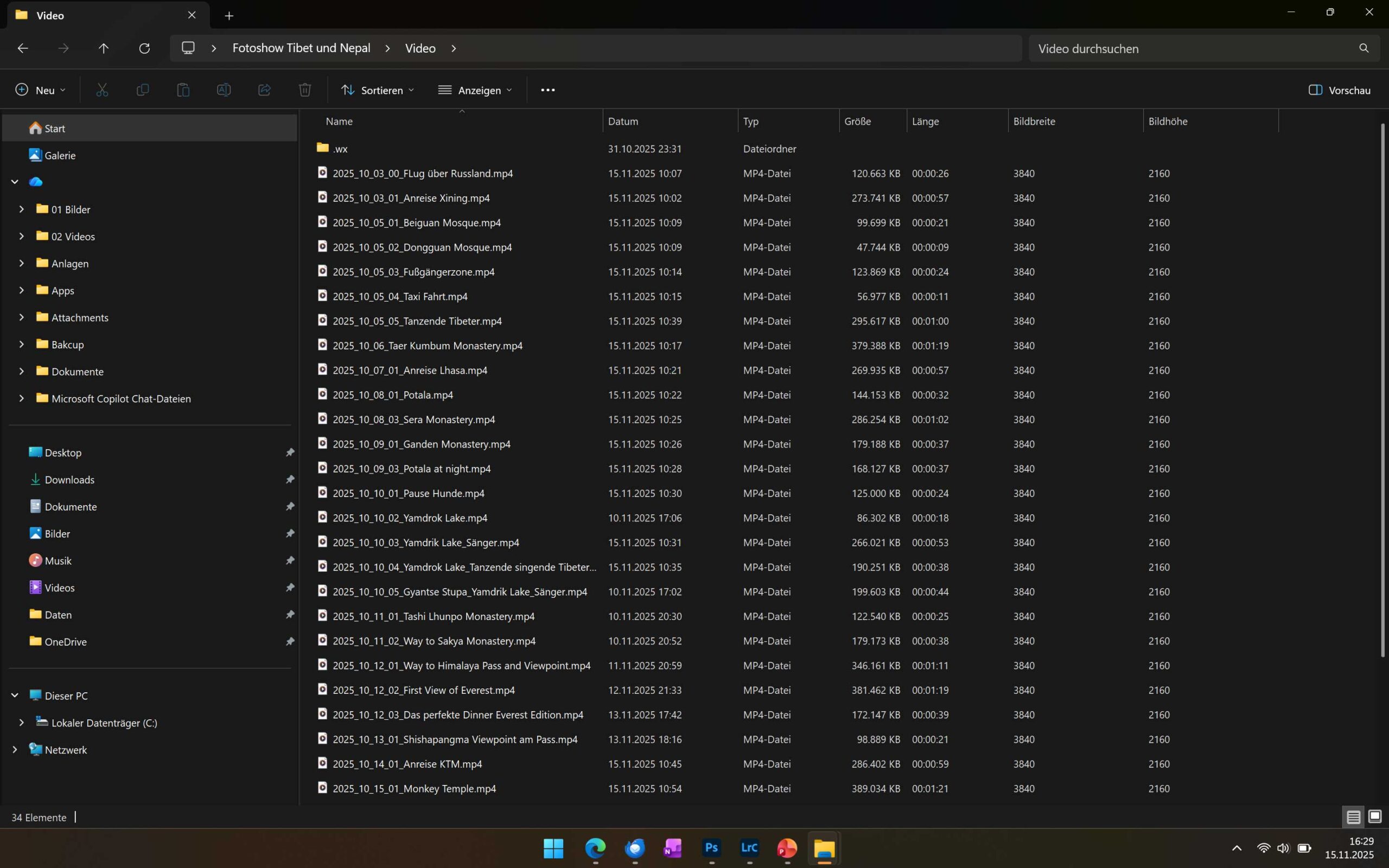The image size is (1389, 868).
Task: Switch to large thumbnails view in status bar
Action: 1375,817
